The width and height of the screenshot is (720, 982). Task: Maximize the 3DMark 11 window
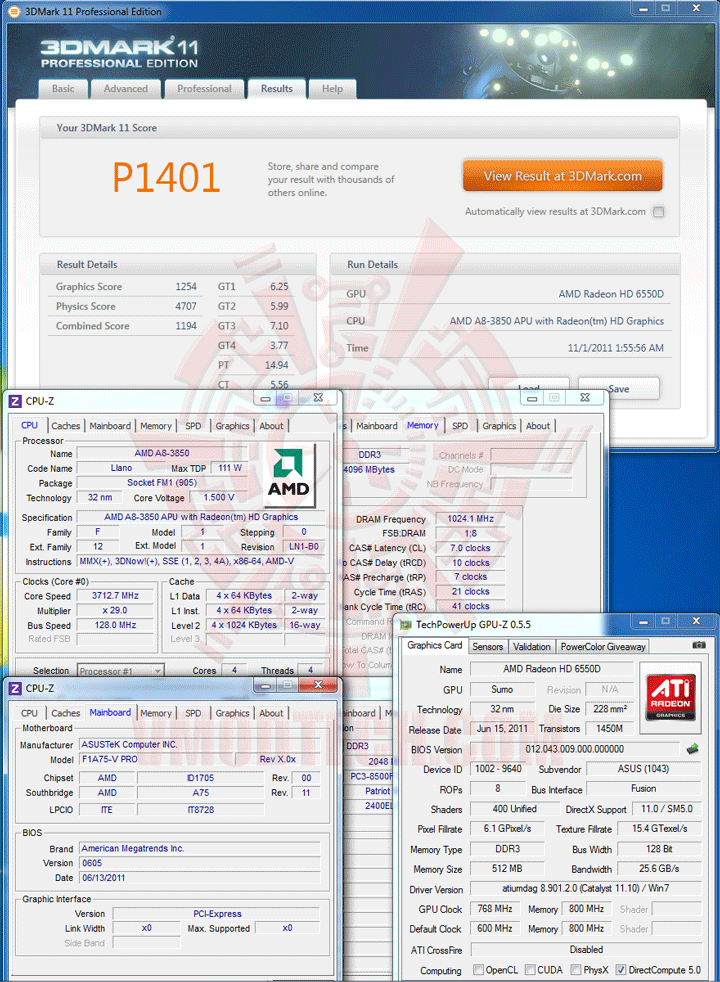666,8
